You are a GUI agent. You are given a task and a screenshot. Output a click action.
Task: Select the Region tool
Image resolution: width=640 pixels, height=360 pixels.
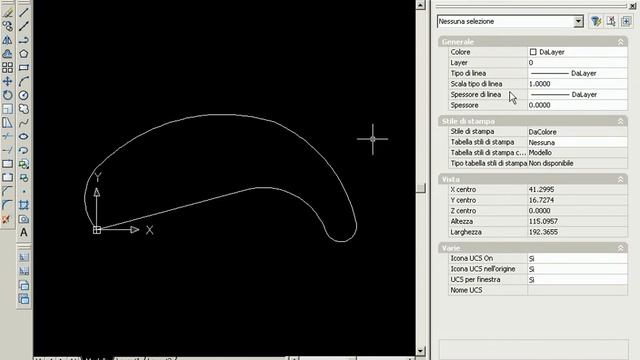tap(24, 219)
